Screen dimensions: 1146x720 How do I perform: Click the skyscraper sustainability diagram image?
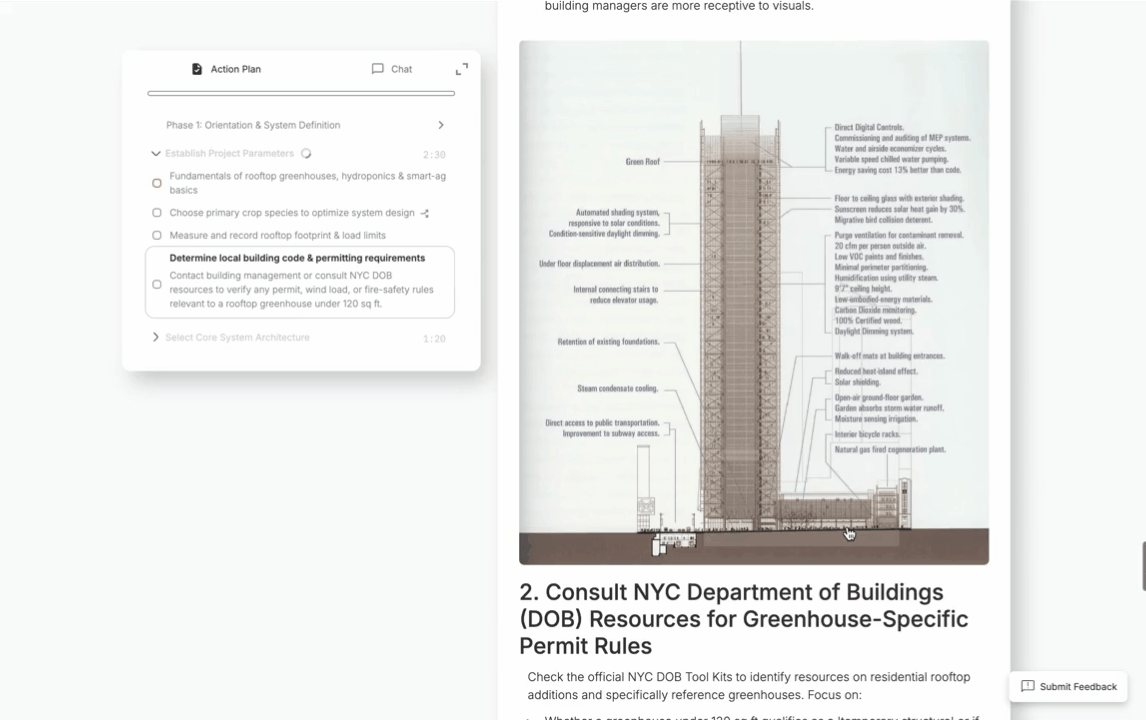[754, 303]
